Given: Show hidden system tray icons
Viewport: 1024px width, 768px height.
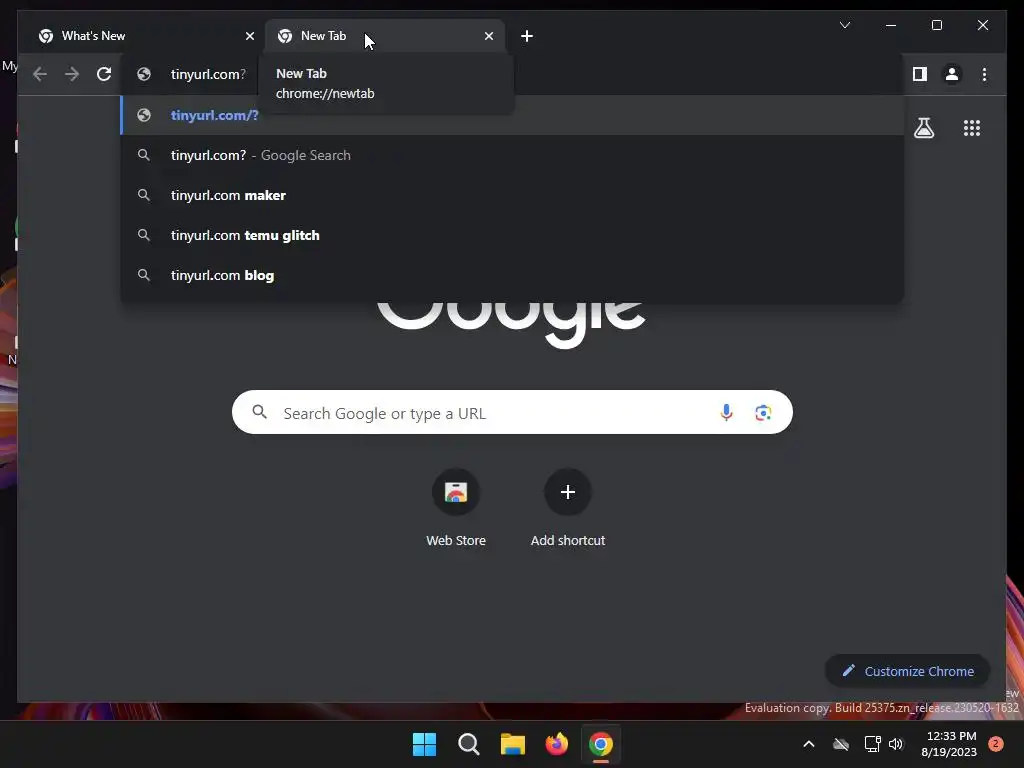Looking at the screenshot, I should point(808,744).
